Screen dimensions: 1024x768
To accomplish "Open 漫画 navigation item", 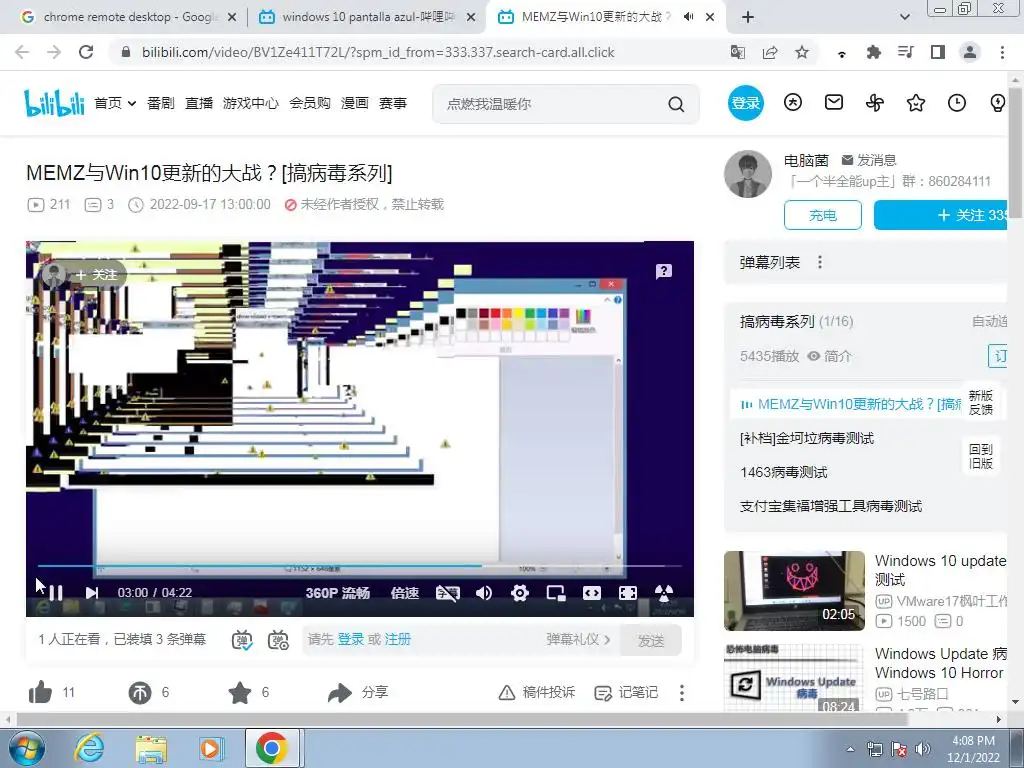I will click(x=355, y=103).
